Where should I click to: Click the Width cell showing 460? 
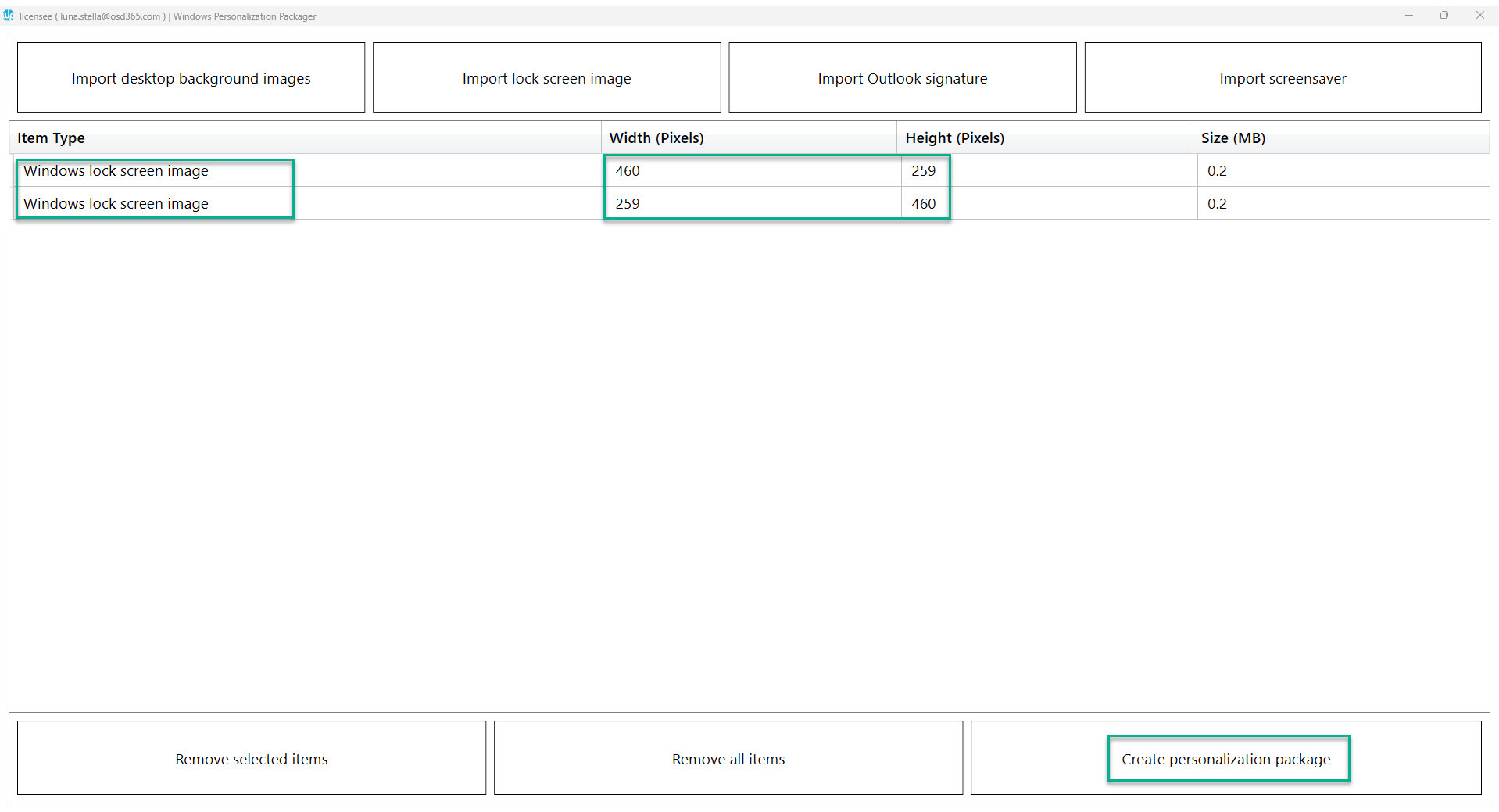[x=627, y=170]
